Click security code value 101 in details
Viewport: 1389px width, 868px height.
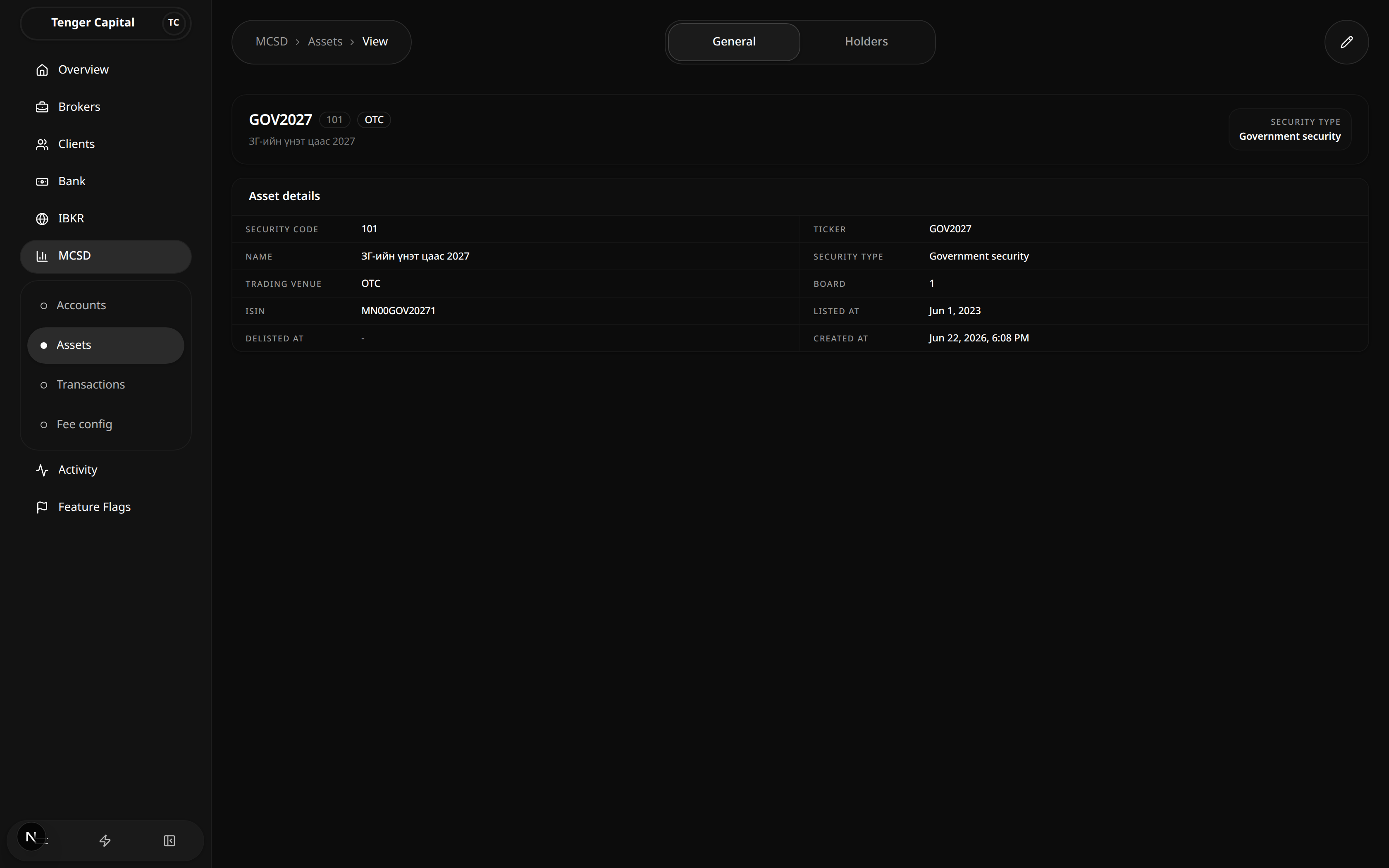click(369, 229)
